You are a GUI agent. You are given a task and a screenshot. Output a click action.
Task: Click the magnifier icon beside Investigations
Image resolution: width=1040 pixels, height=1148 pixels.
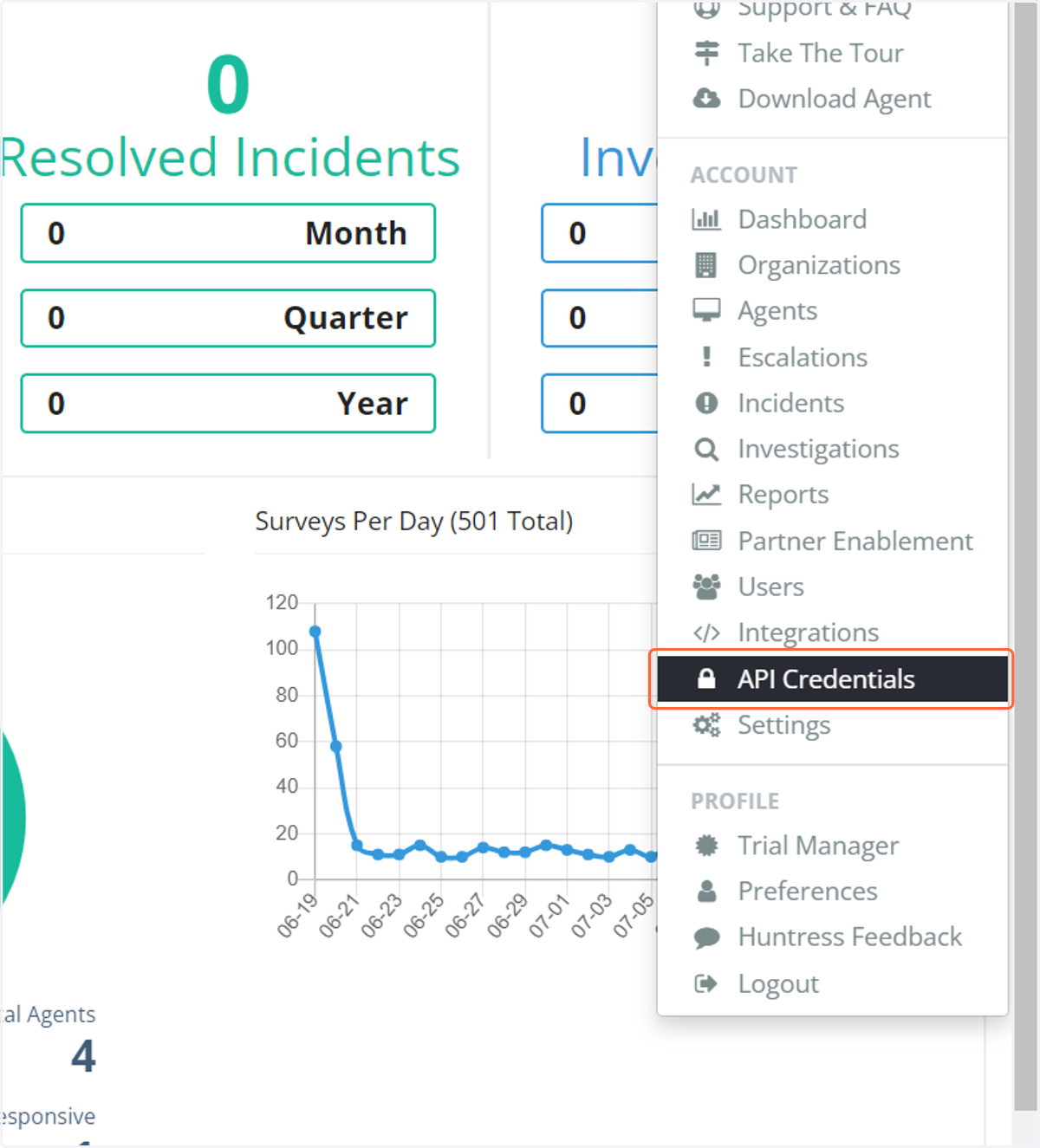pos(706,449)
